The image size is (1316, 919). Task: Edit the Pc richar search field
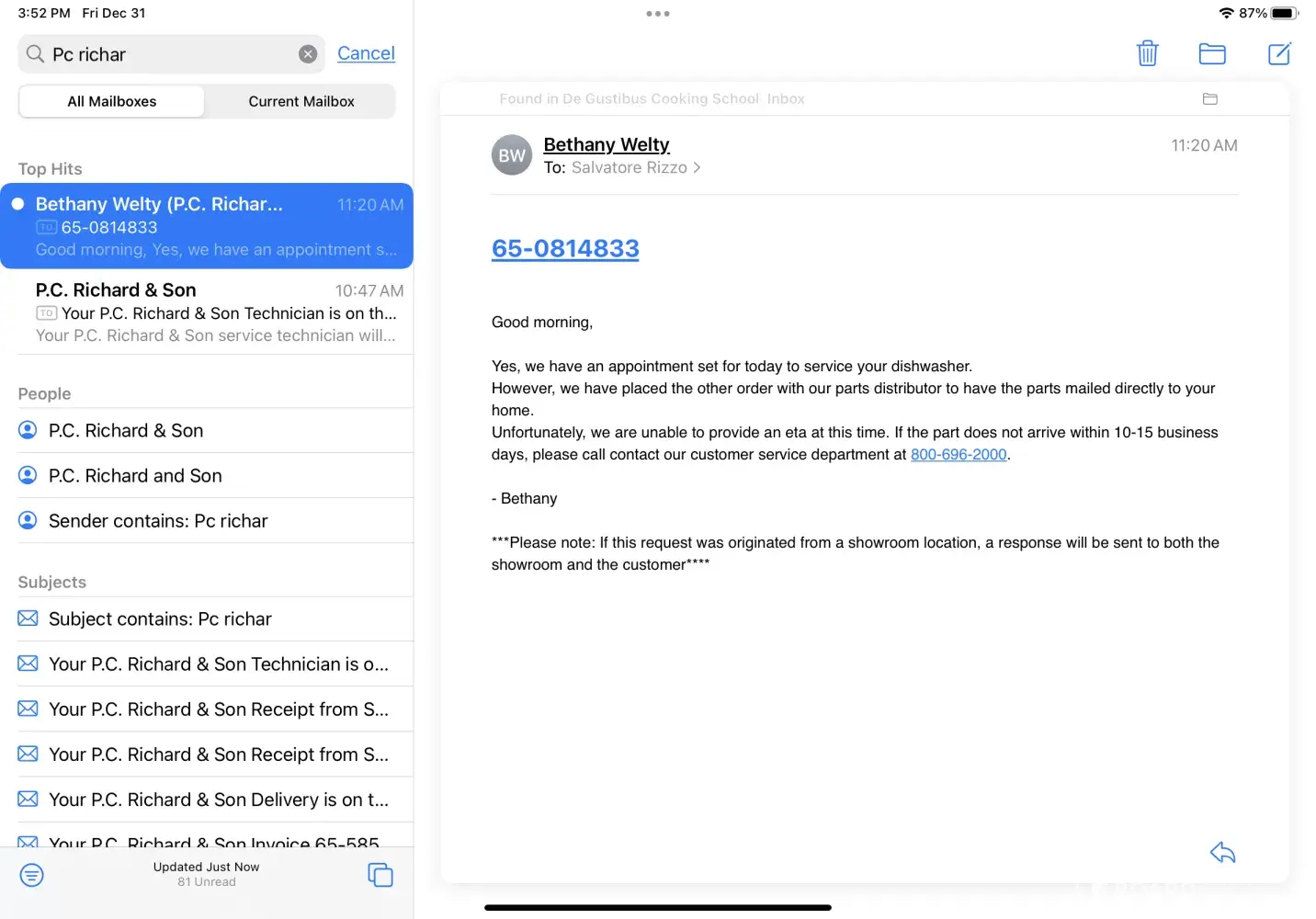tap(172, 54)
